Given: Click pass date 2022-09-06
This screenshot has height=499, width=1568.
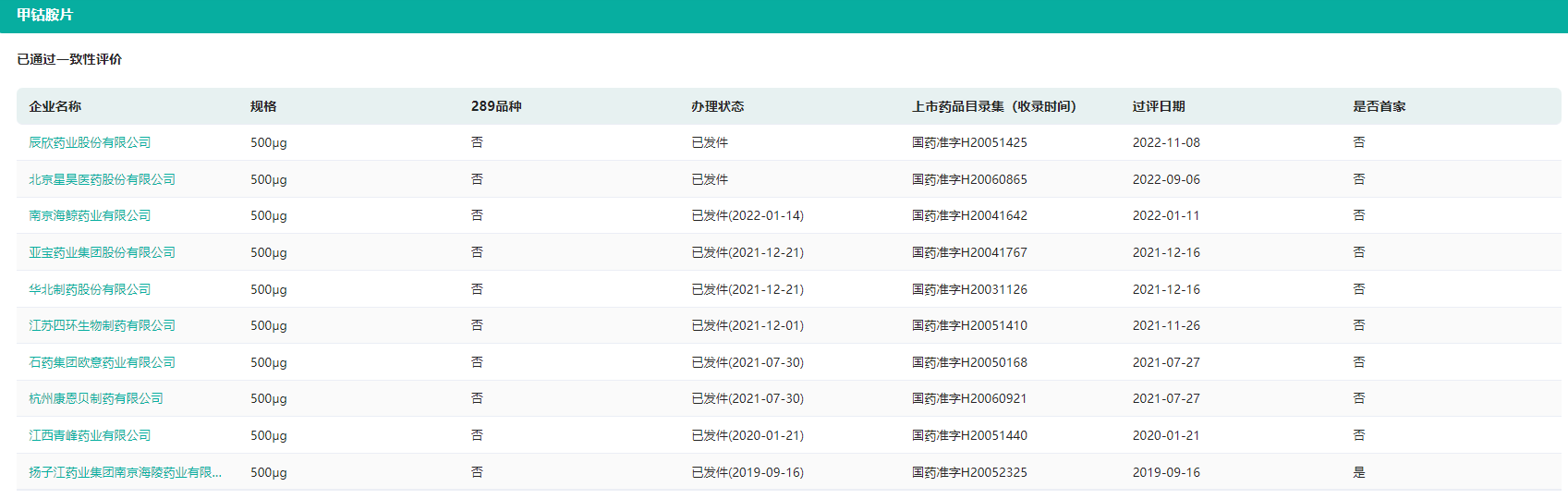Looking at the screenshot, I should click(x=1166, y=179).
